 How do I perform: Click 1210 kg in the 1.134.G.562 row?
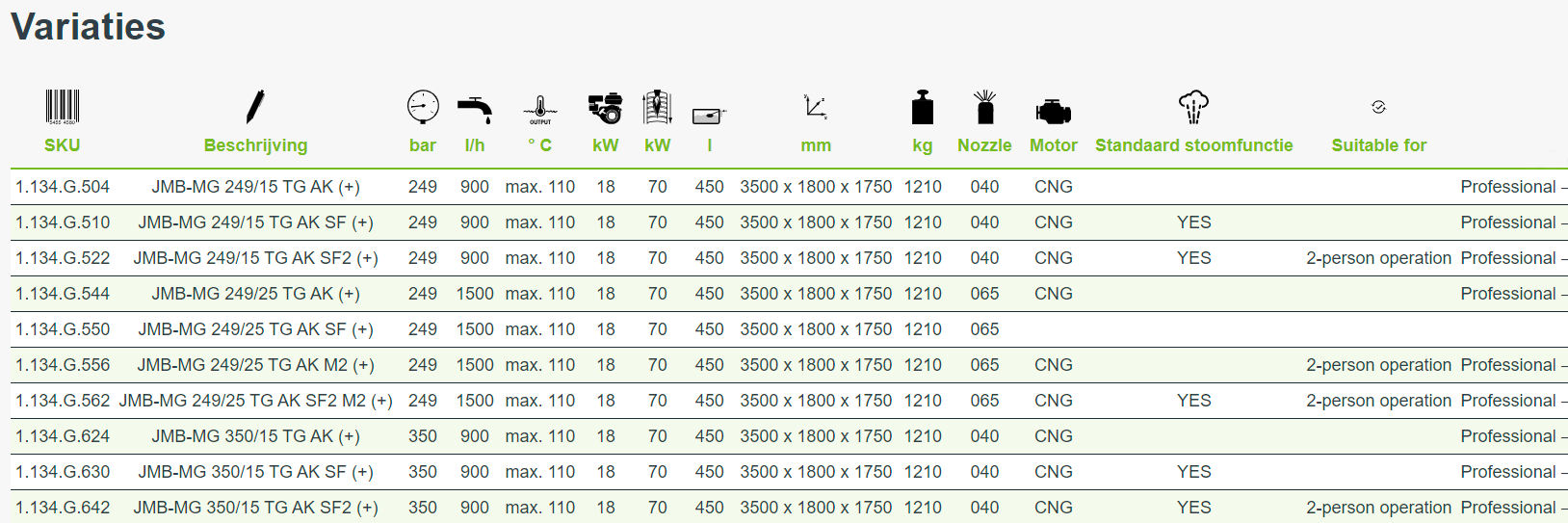pos(923,401)
